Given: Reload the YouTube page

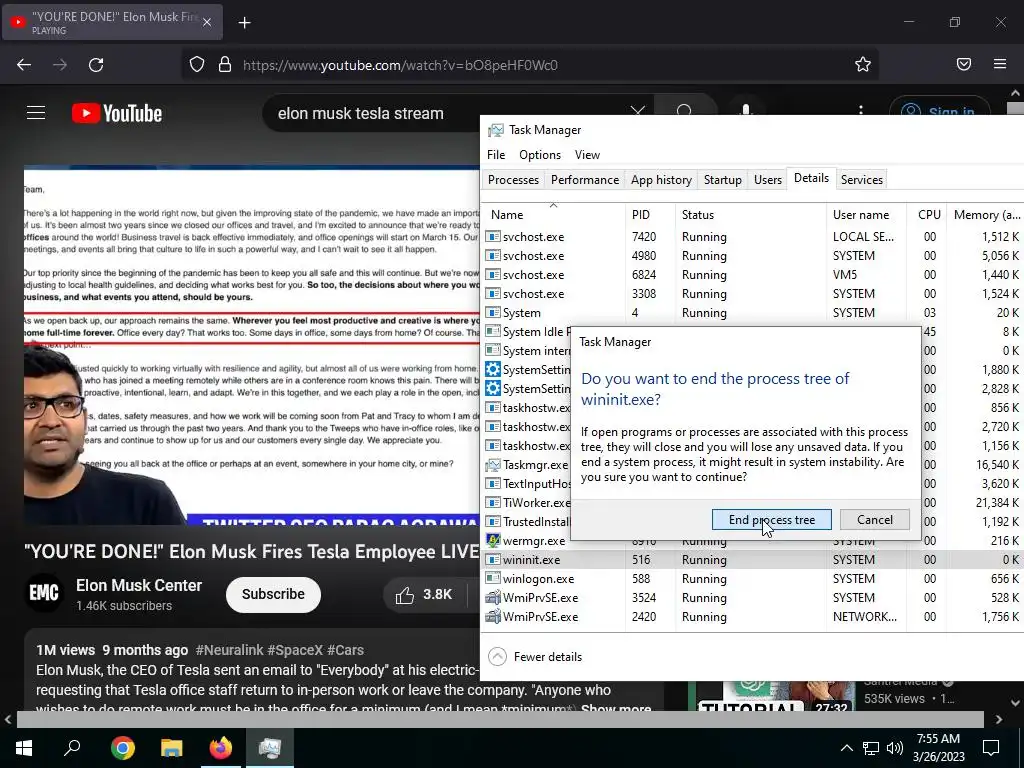Looking at the screenshot, I should [x=96, y=65].
